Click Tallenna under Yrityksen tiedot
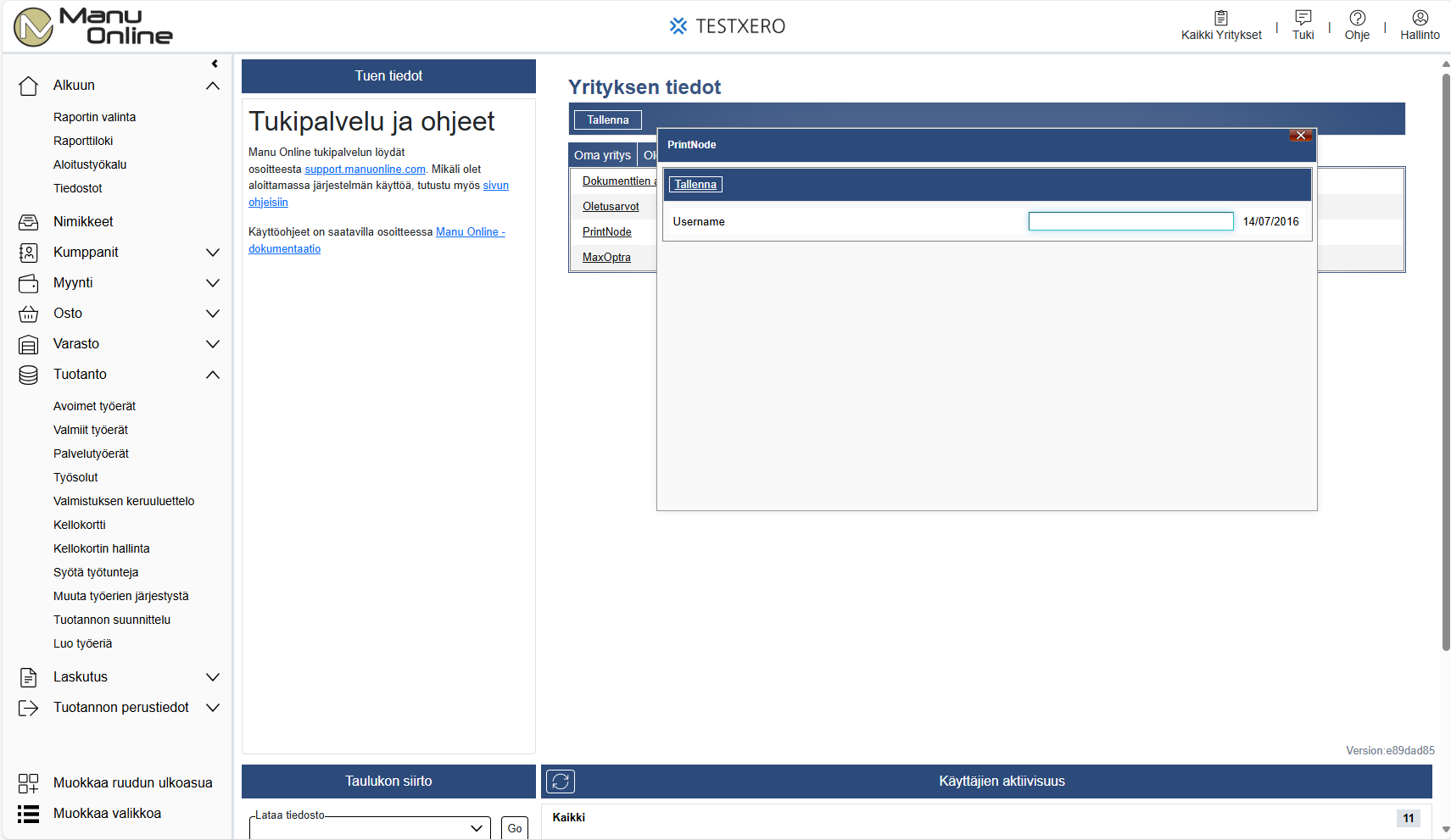 coord(608,120)
